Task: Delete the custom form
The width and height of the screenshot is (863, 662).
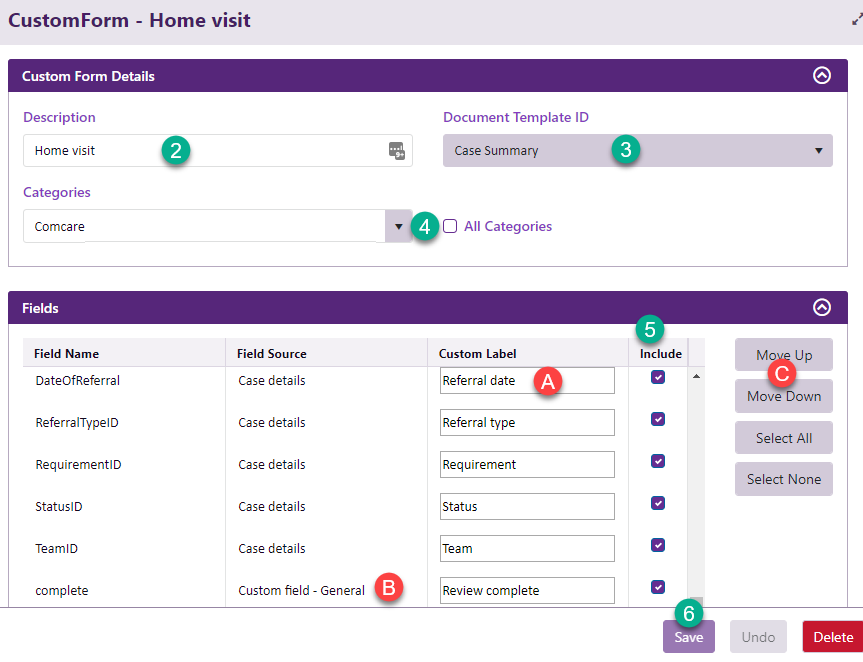Action: pos(832,637)
